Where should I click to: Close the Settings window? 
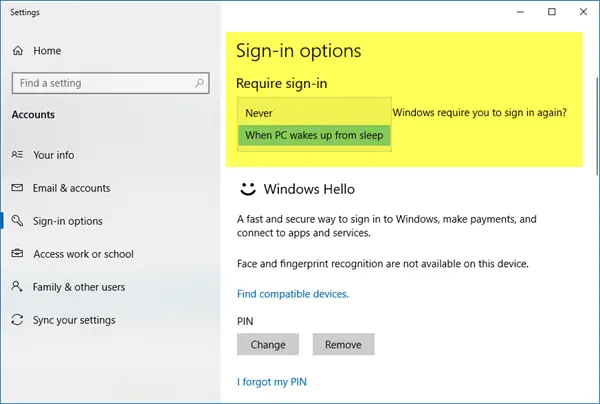[x=583, y=12]
